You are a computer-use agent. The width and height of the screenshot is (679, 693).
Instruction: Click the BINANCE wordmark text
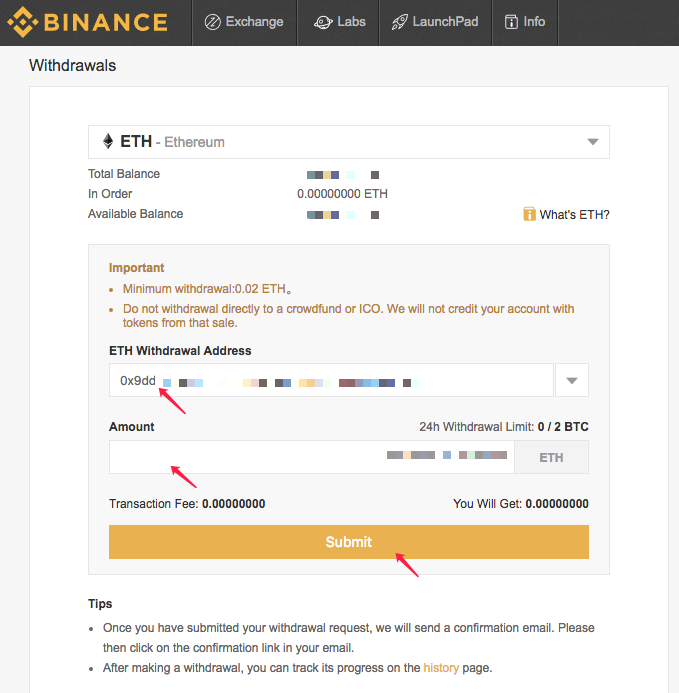tap(106, 22)
